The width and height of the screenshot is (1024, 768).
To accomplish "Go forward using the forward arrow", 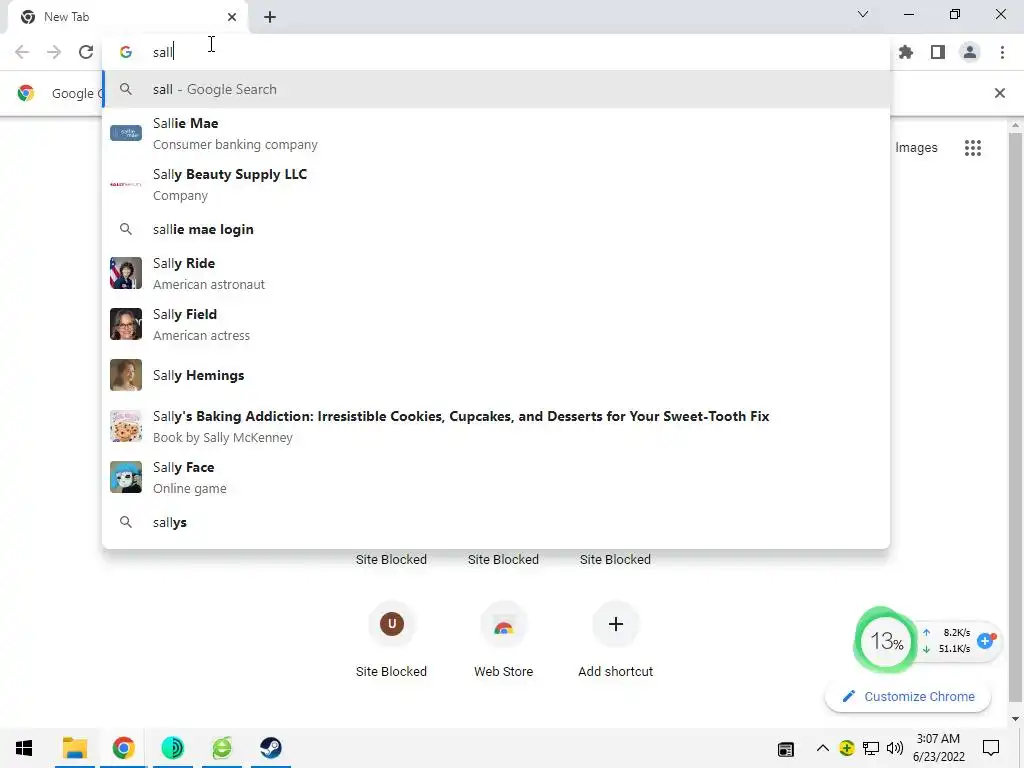I will coord(54,52).
